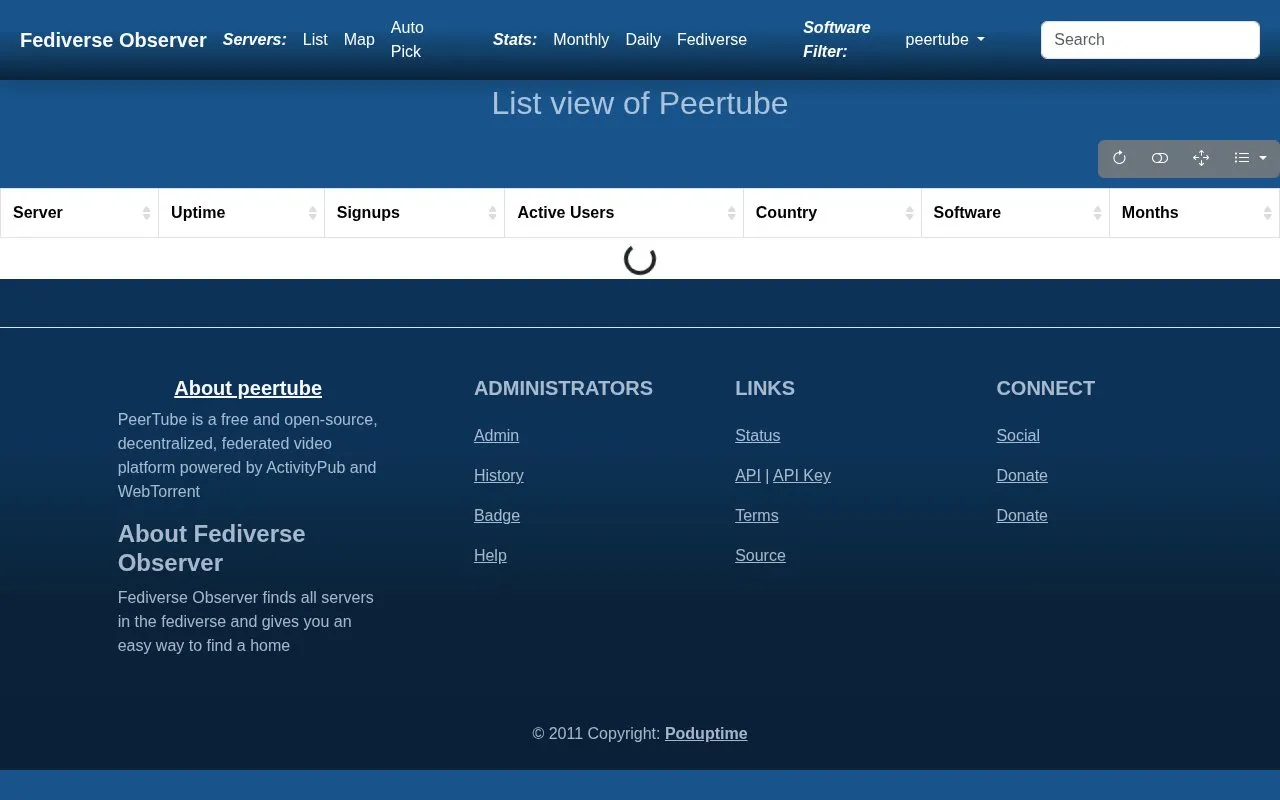Select Auto Pick in navbar
This screenshot has height=800, width=1280.
tap(407, 40)
